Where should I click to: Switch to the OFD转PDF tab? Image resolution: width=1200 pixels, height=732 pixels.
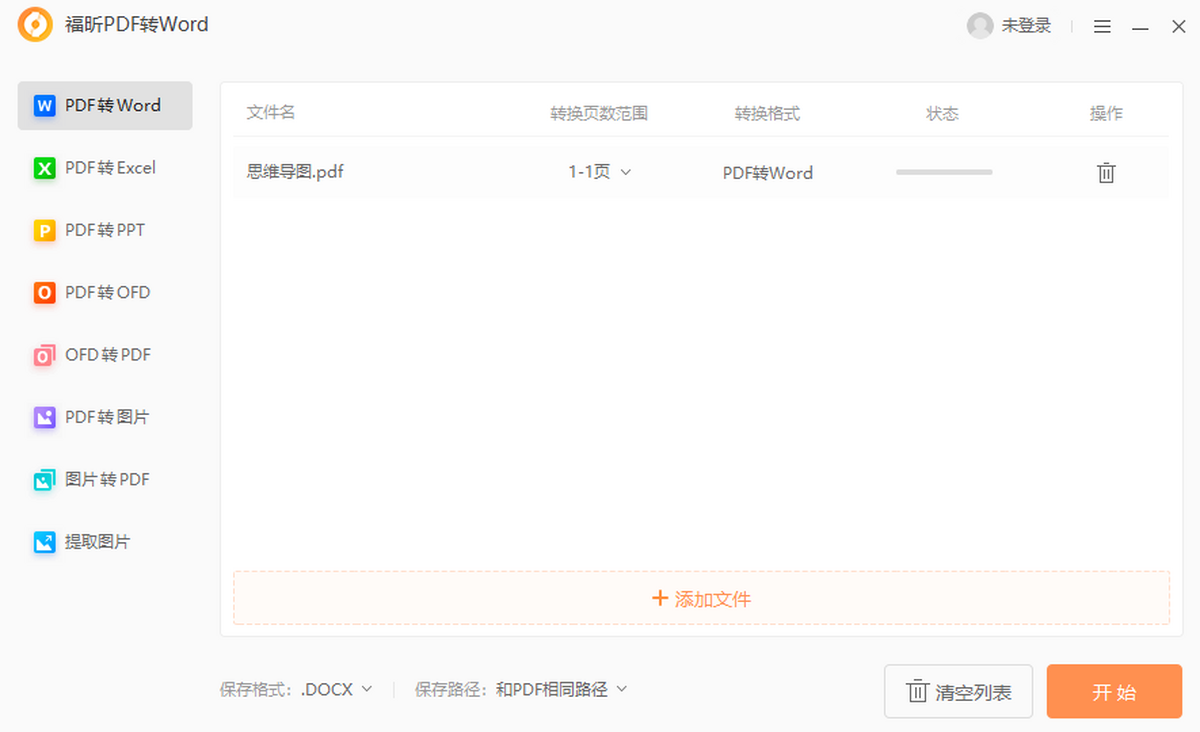(107, 355)
